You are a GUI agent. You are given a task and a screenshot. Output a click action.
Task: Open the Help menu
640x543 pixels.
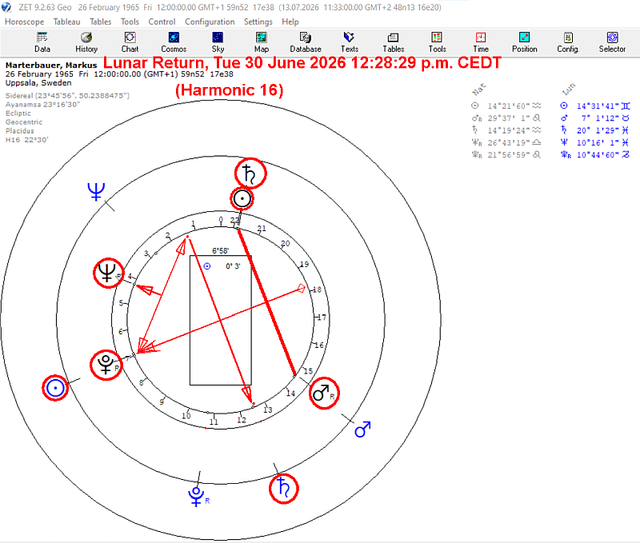click(x=290, y=22)
